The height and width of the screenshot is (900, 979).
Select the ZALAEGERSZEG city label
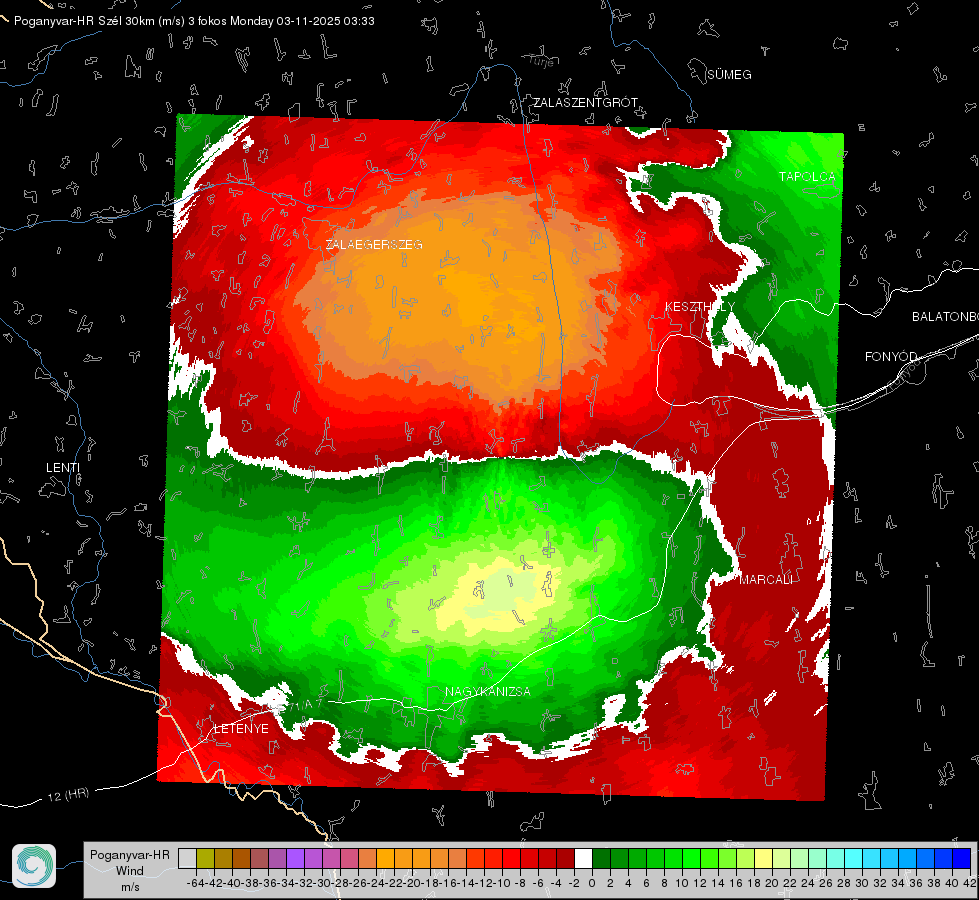[x=374, y=244]
